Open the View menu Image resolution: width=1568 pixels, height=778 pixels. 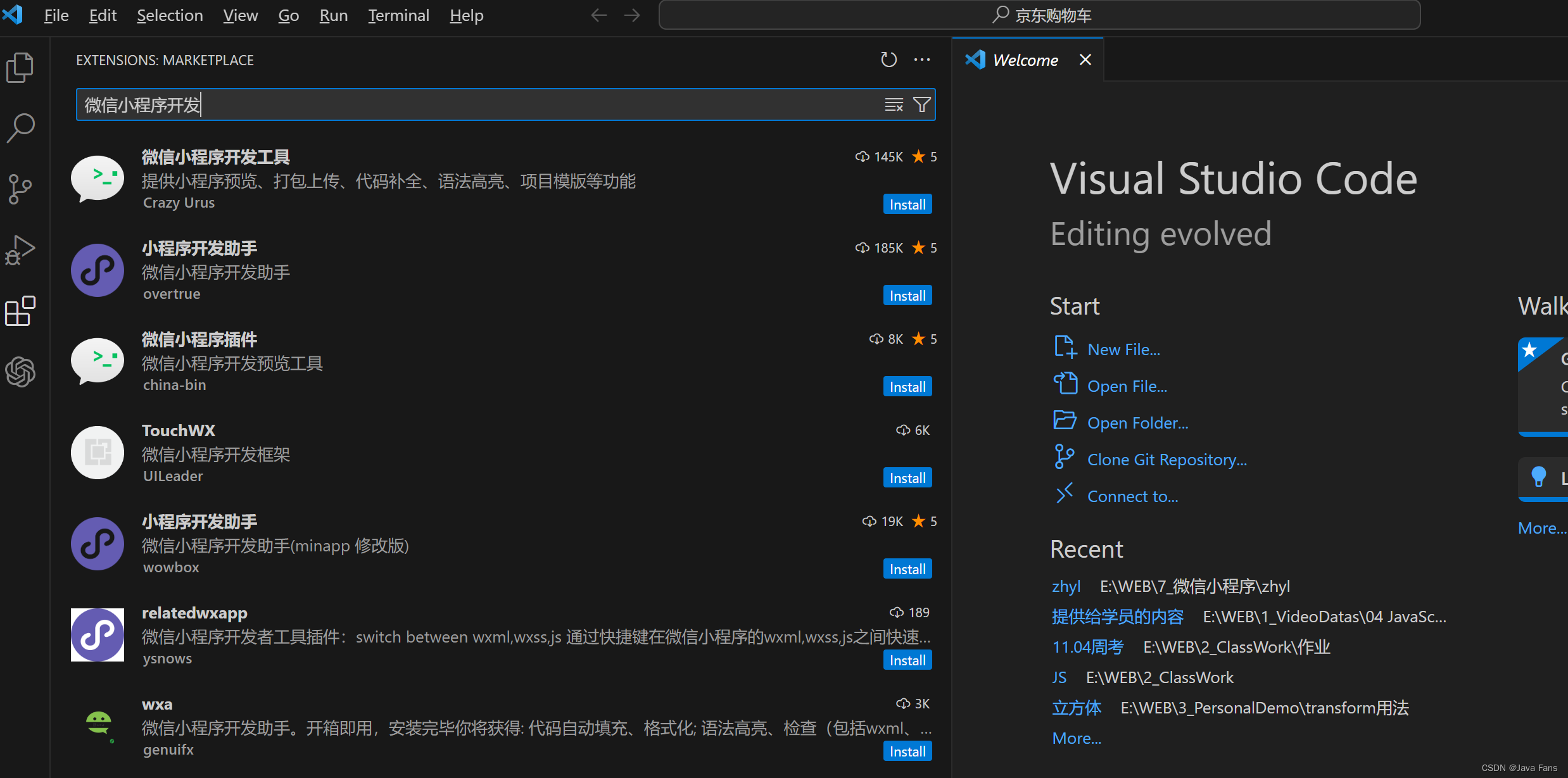[241, 15]
